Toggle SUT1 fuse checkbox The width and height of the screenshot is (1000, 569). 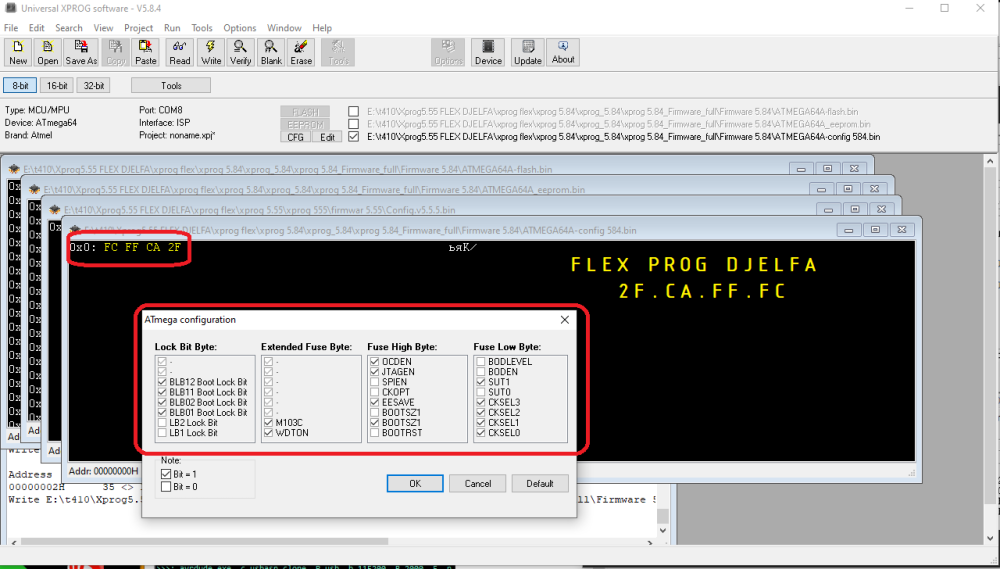(481, 382)
